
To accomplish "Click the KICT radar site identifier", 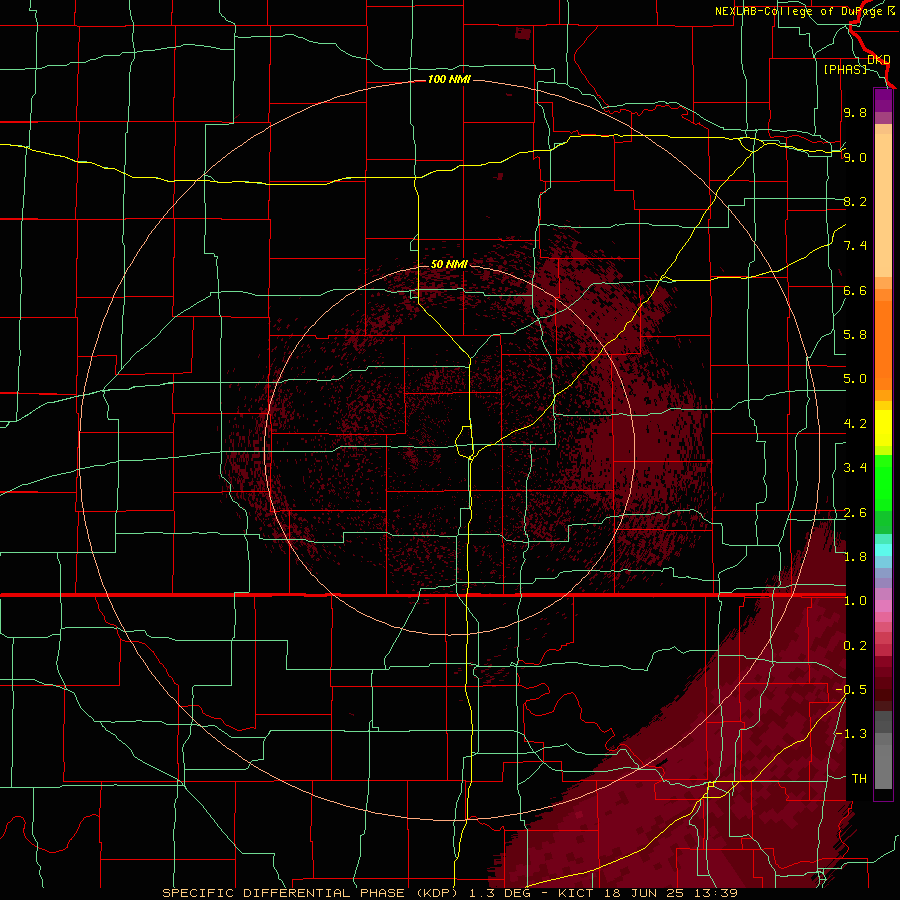I will pyautogui.click(x=576, y=893).
